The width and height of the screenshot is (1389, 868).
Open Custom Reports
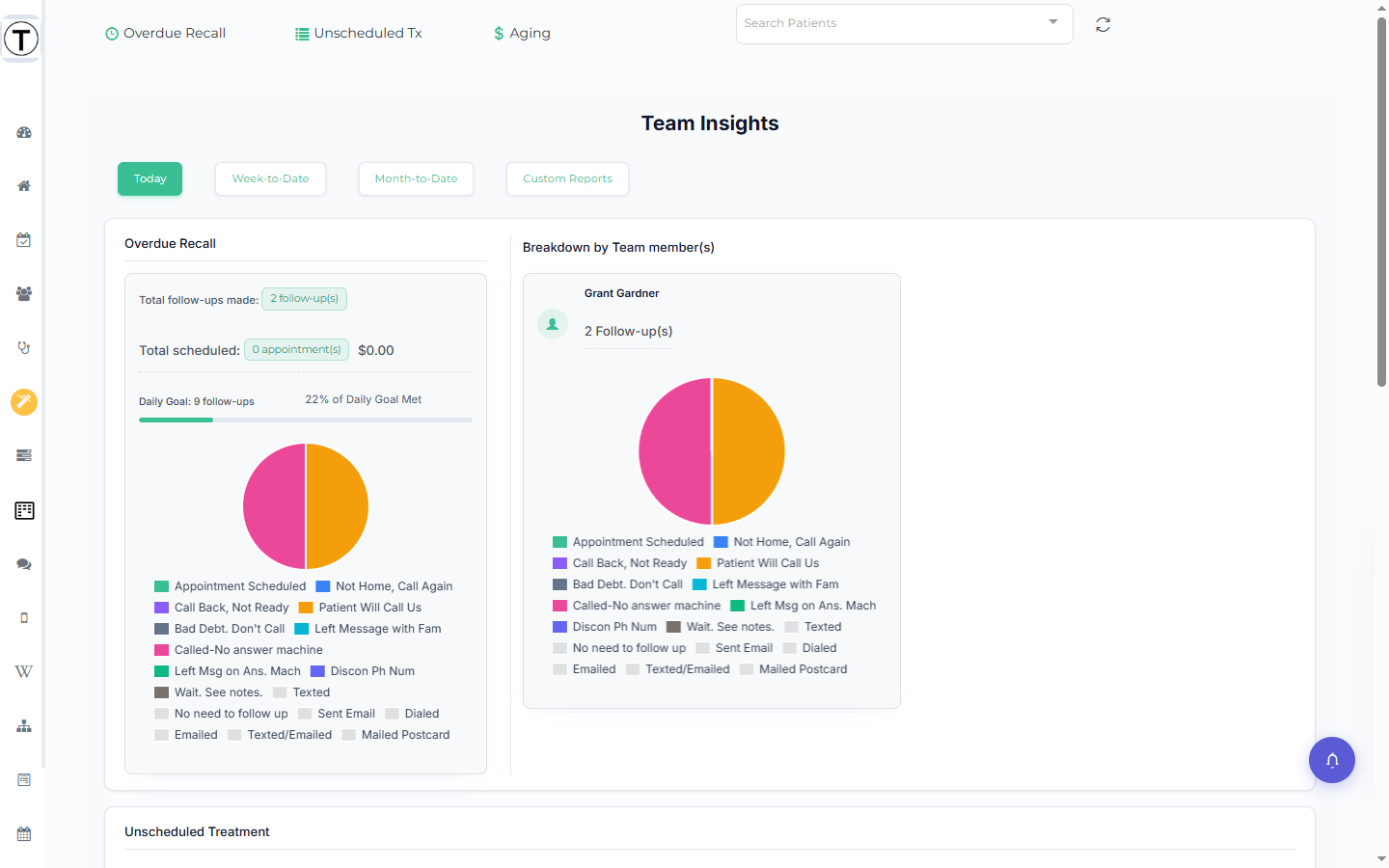point(567,178)
